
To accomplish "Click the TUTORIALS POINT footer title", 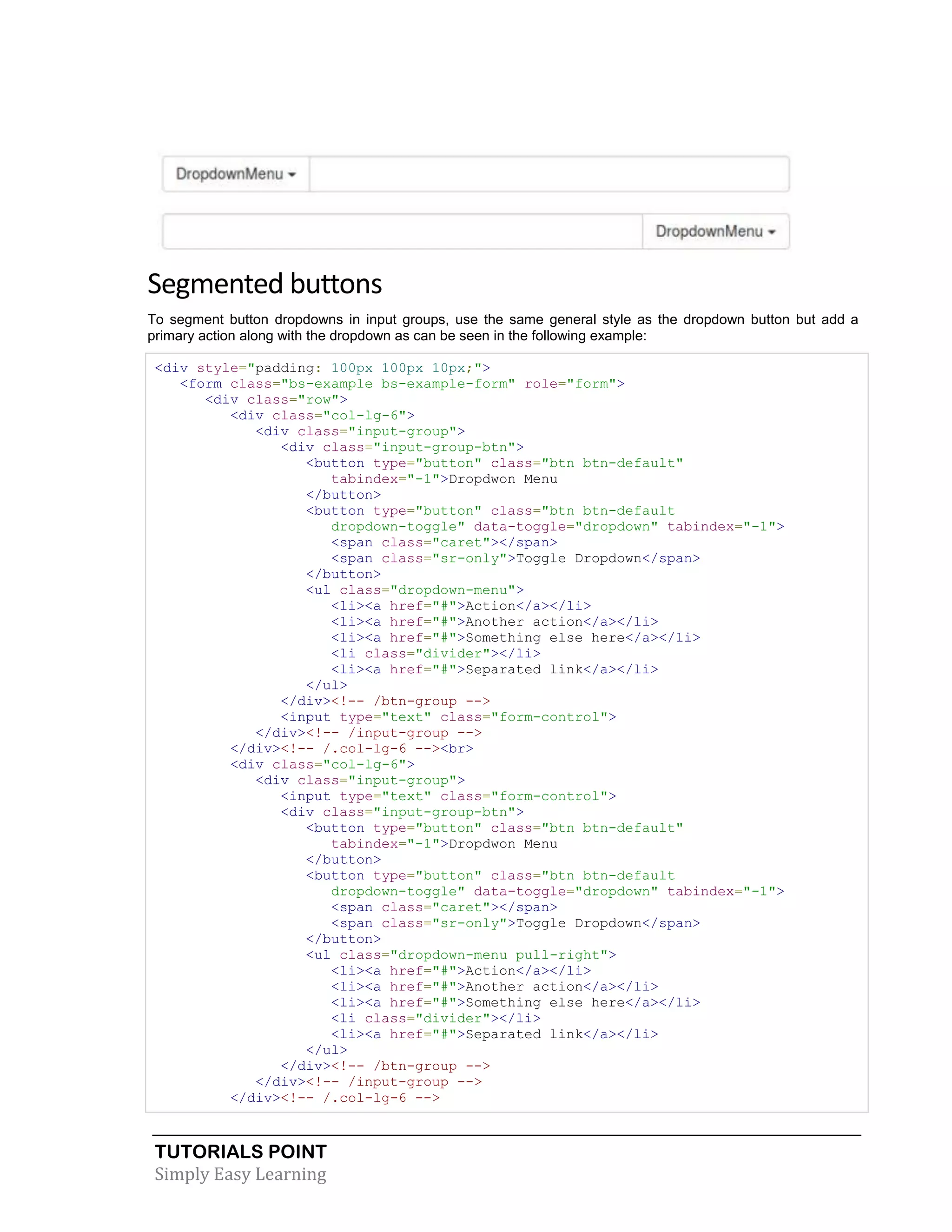I will tap(241, 1151).
